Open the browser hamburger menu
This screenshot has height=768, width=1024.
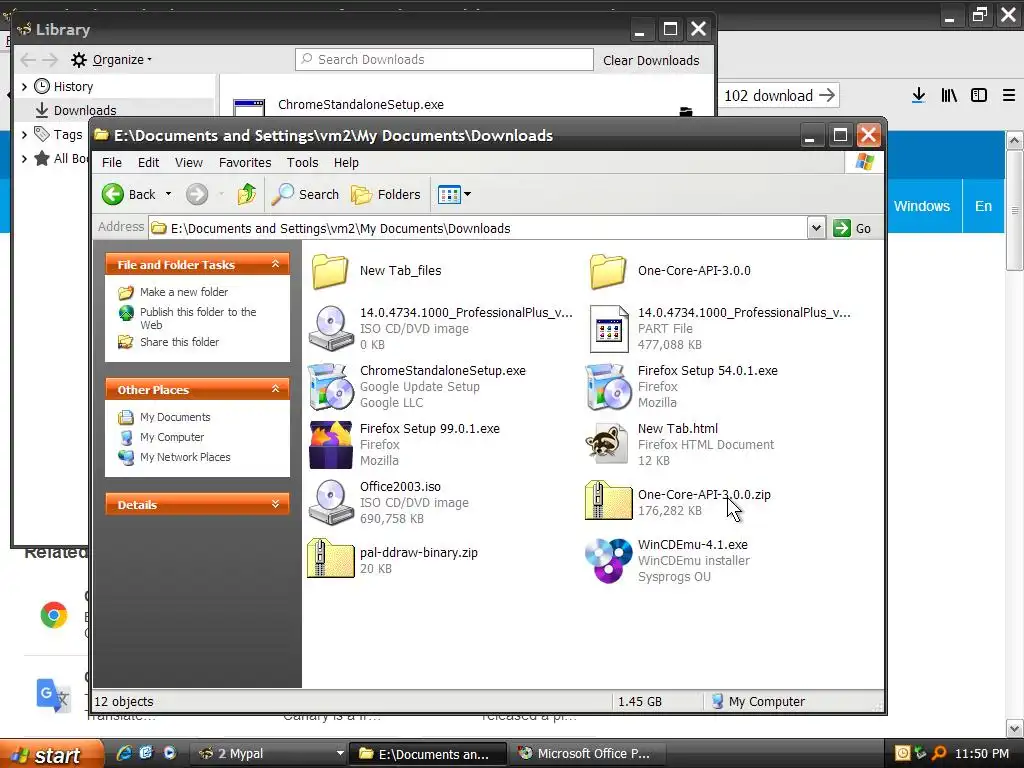click(1008, 95)
